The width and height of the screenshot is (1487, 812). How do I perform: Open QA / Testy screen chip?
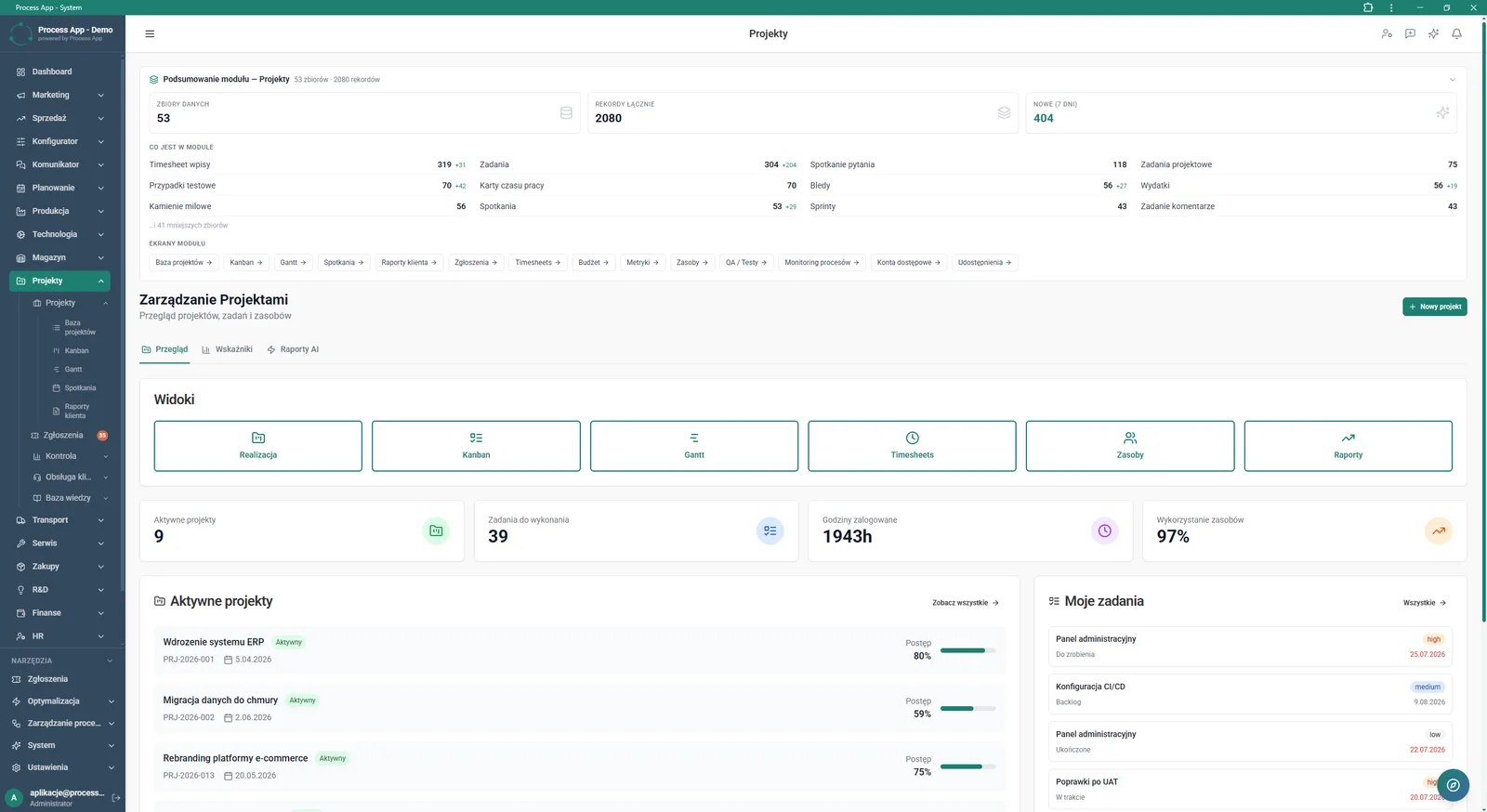746,263
